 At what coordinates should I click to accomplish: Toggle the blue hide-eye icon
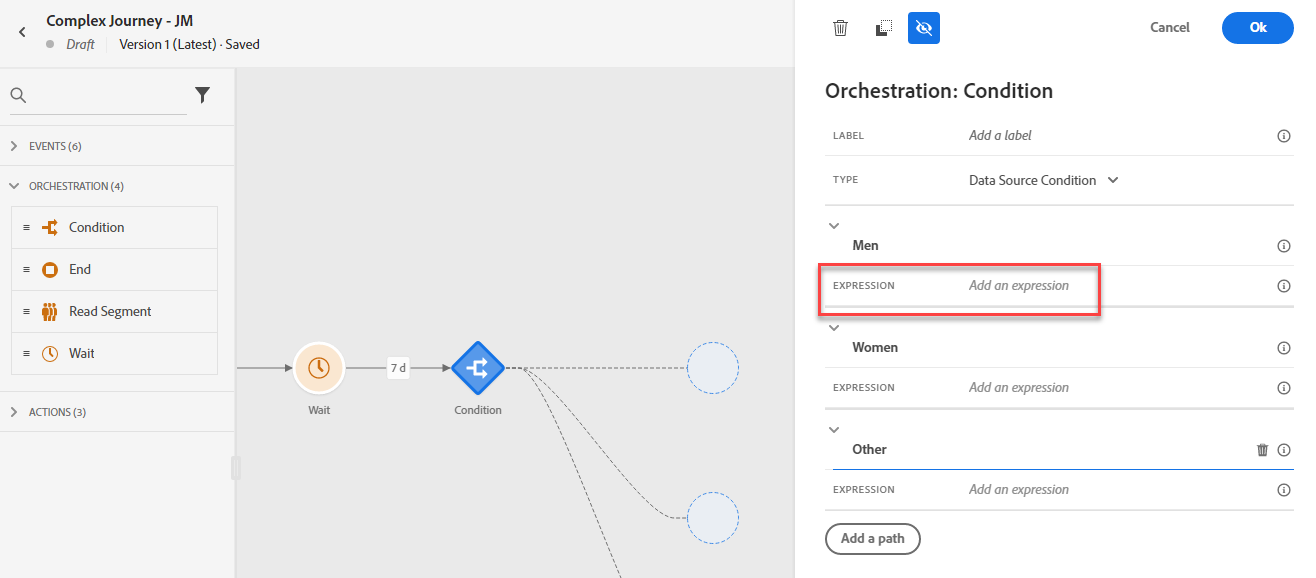pos(924,28)
